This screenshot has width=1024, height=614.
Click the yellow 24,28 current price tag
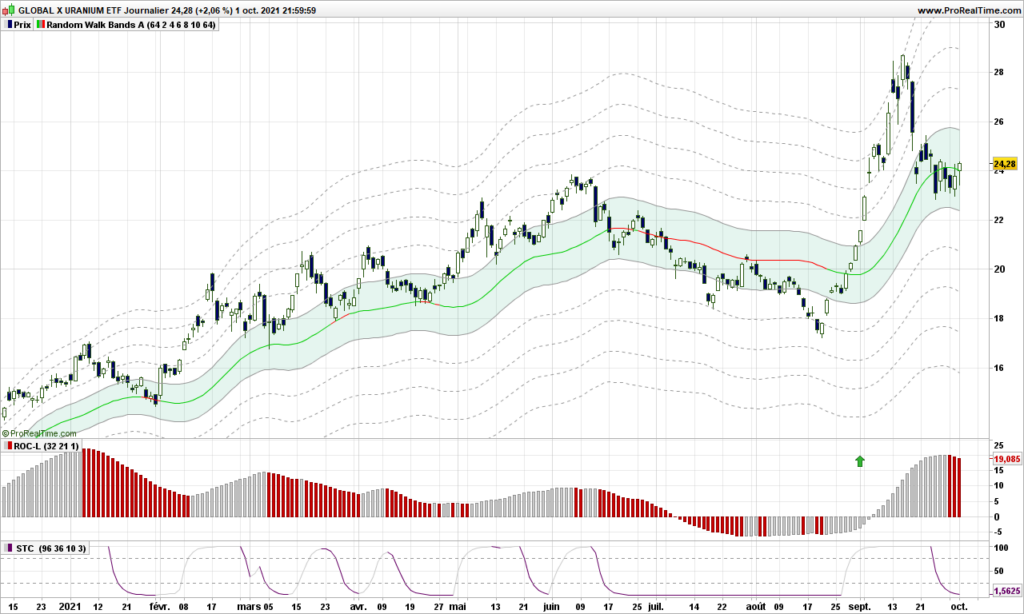pyautogui.click(x=1004, y=164)
